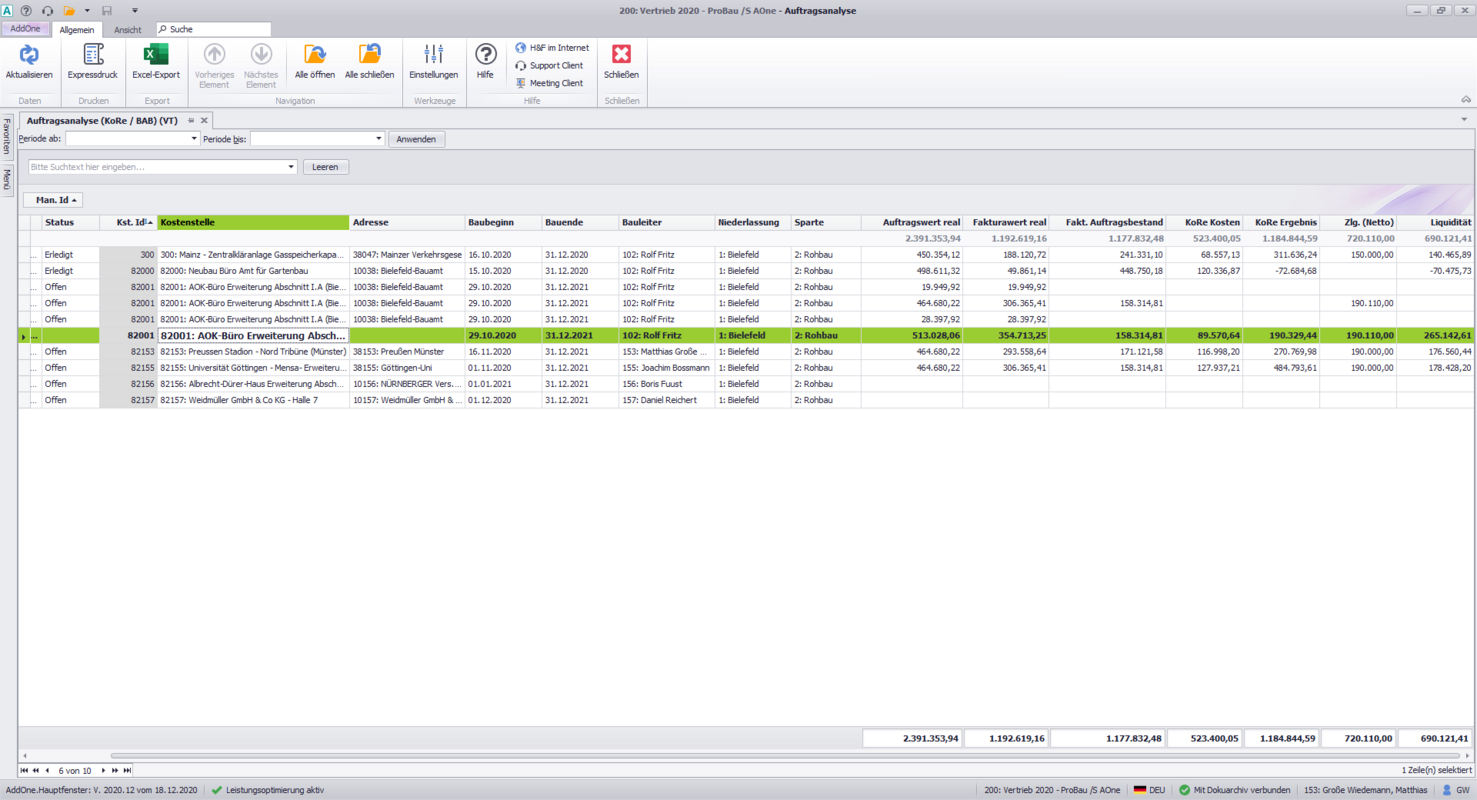Image resolution: width=1477 pixels, height=800 pixels.
Task: Open Einstellungen settings sliders
Action: pyautogui.click(x=433, y=55)
